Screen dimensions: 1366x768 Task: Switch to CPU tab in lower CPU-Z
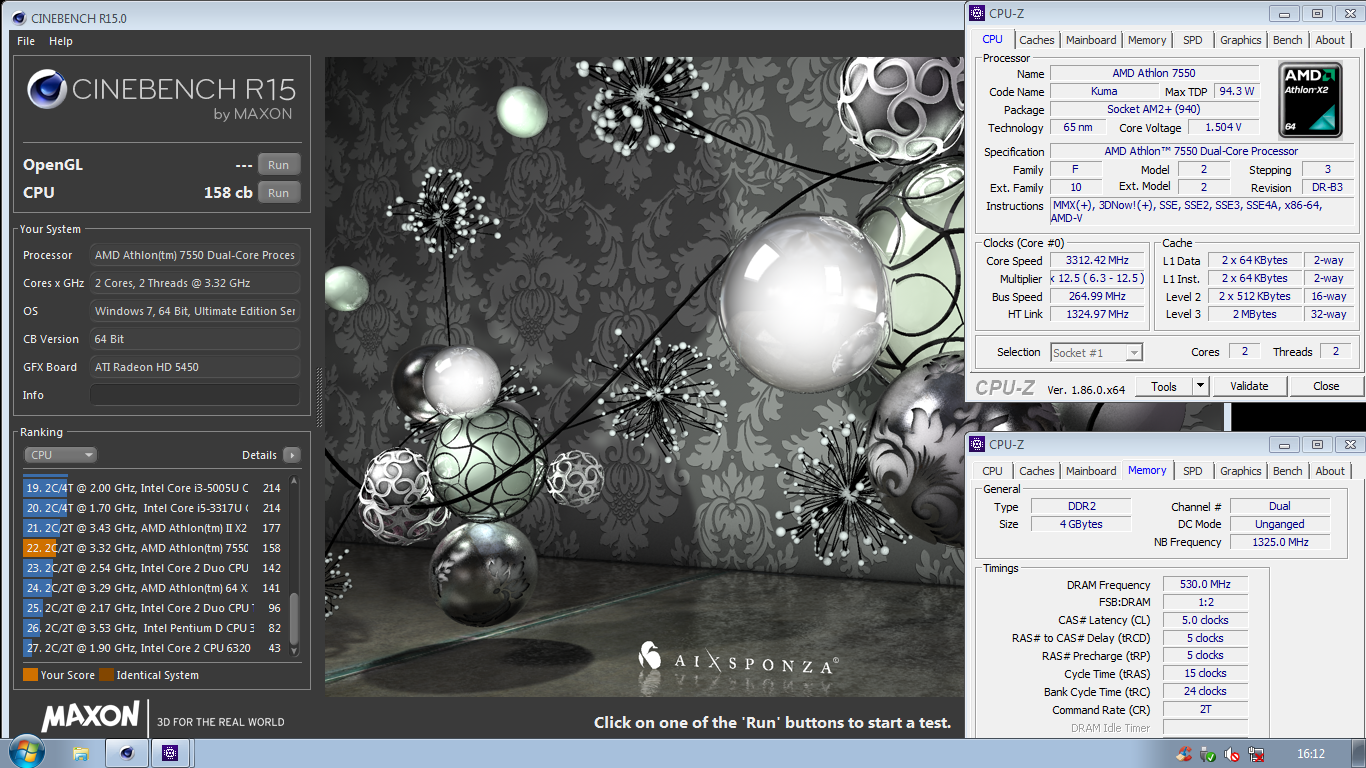coord(992,471)
